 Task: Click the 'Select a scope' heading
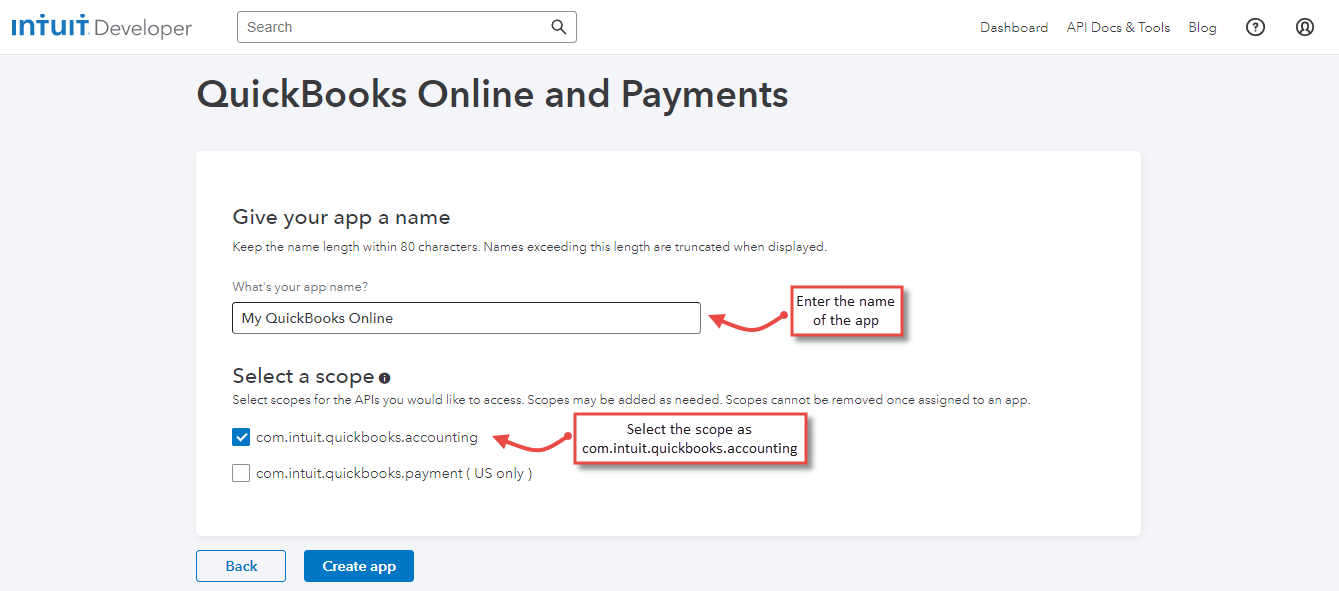coord(303,376)
